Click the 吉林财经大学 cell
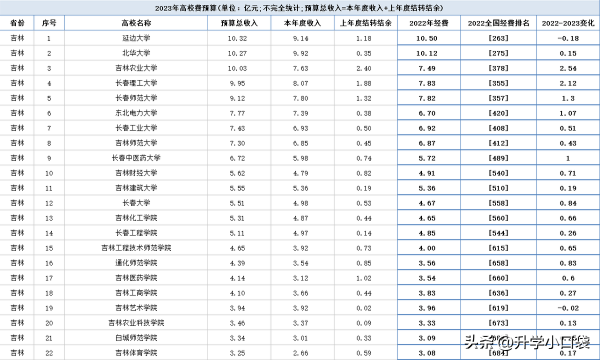The height and width of the screenshot is (360, 600). (136, 173)
